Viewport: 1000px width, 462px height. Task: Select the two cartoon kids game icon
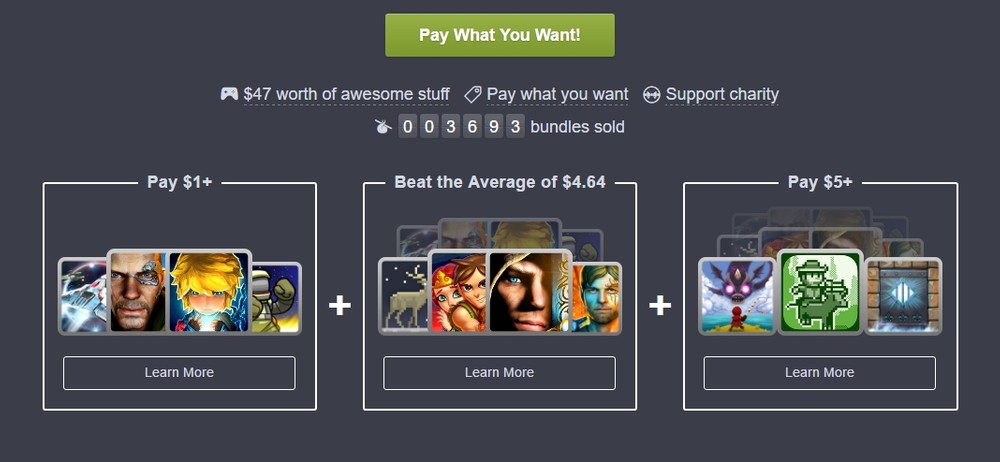459,292
